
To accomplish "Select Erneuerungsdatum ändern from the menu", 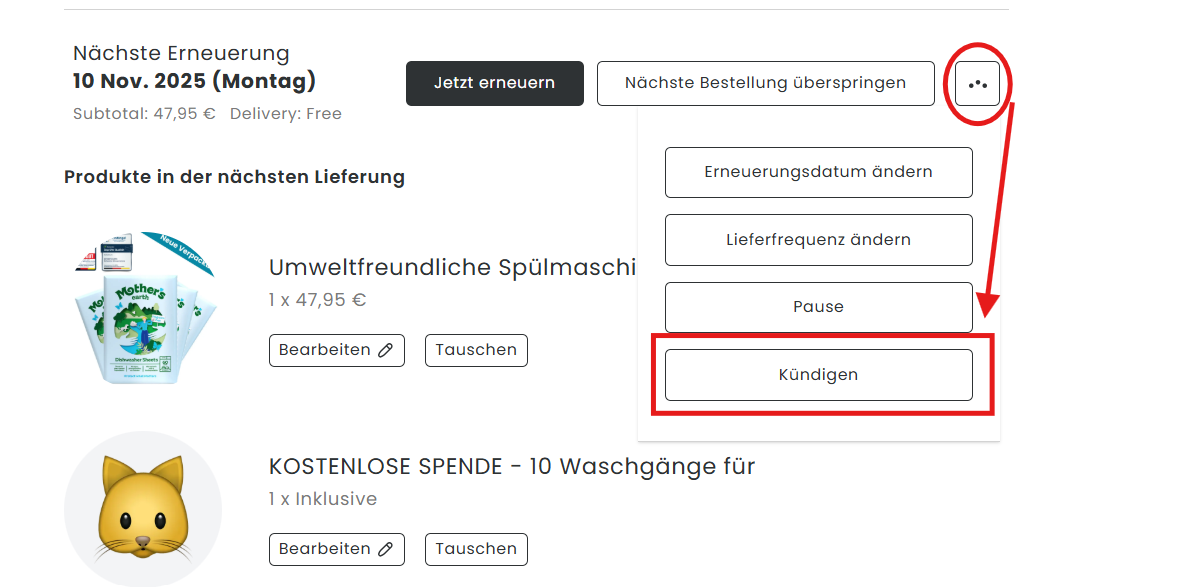I will (818, 172).
